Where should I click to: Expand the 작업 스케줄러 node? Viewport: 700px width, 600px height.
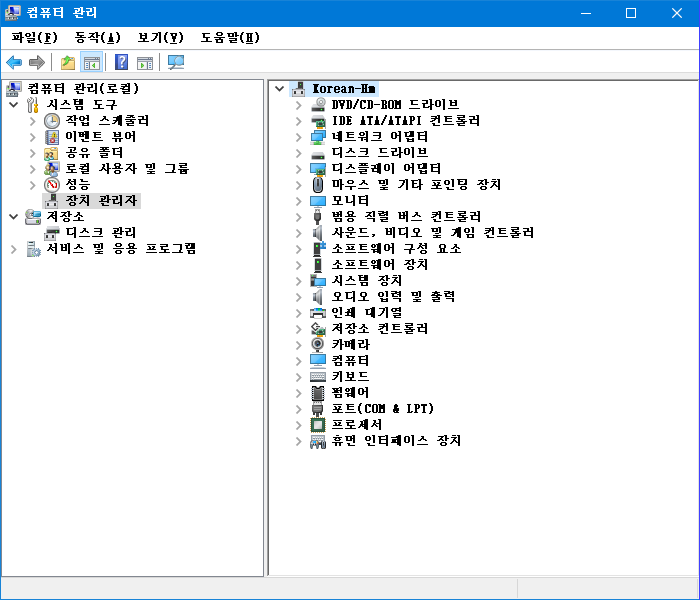point(33,121)
